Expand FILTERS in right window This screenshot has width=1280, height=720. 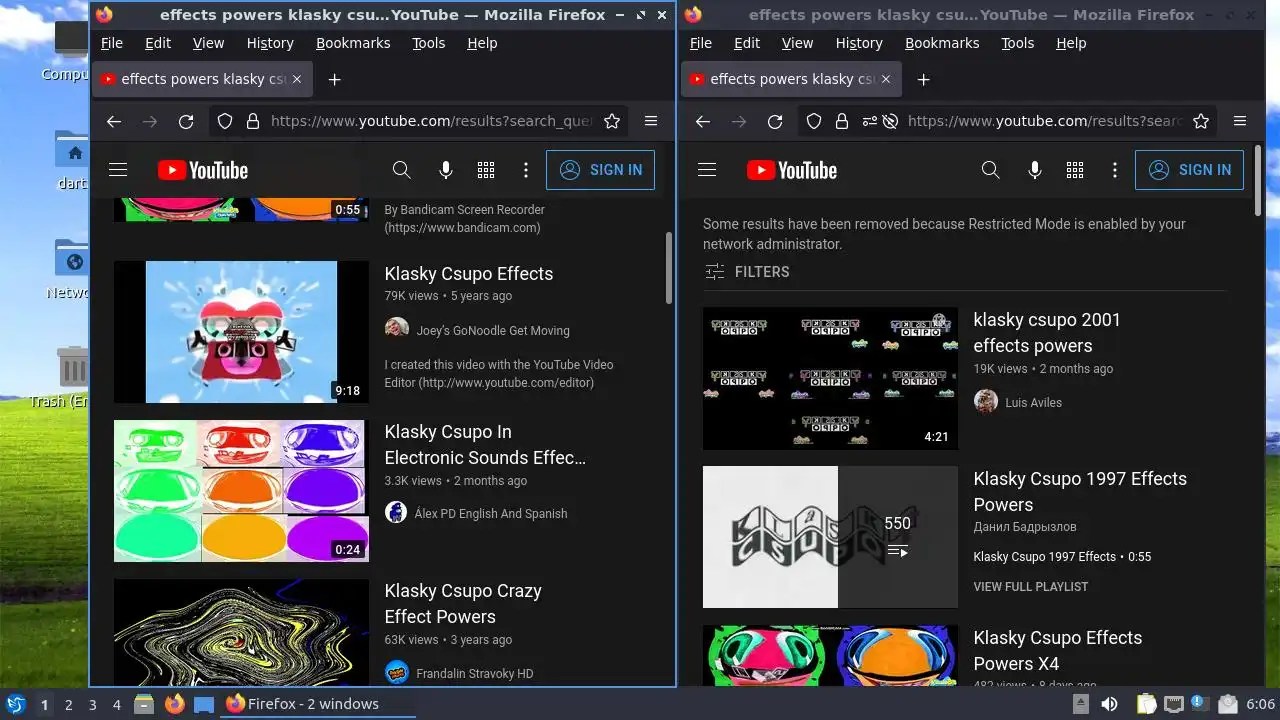[x=747, y=272]
